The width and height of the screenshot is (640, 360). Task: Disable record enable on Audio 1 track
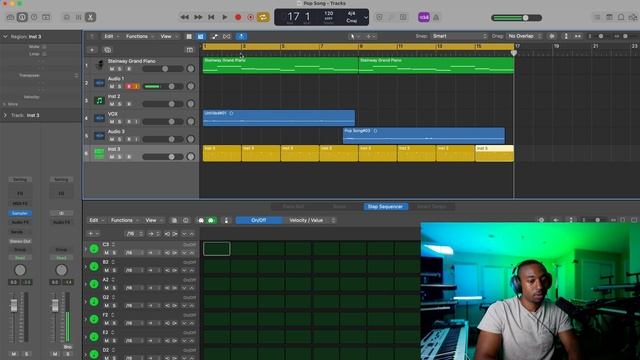[129, 86]
